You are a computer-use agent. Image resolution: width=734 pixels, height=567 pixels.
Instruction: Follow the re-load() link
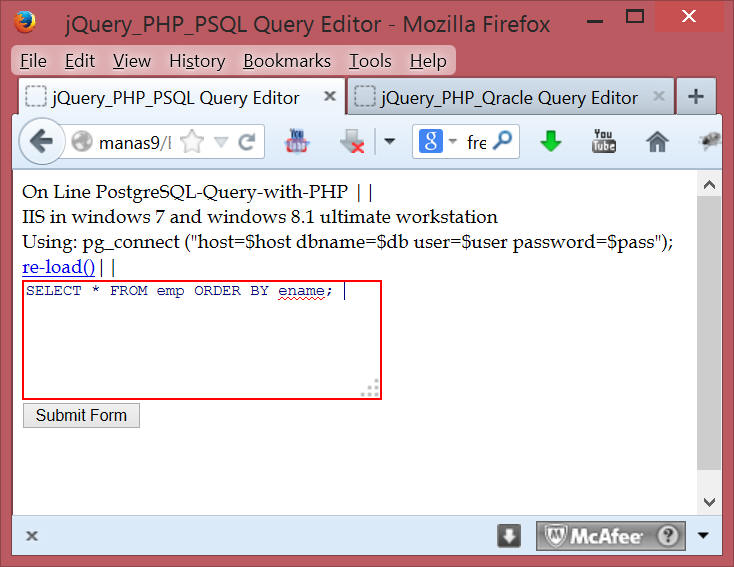58,266
